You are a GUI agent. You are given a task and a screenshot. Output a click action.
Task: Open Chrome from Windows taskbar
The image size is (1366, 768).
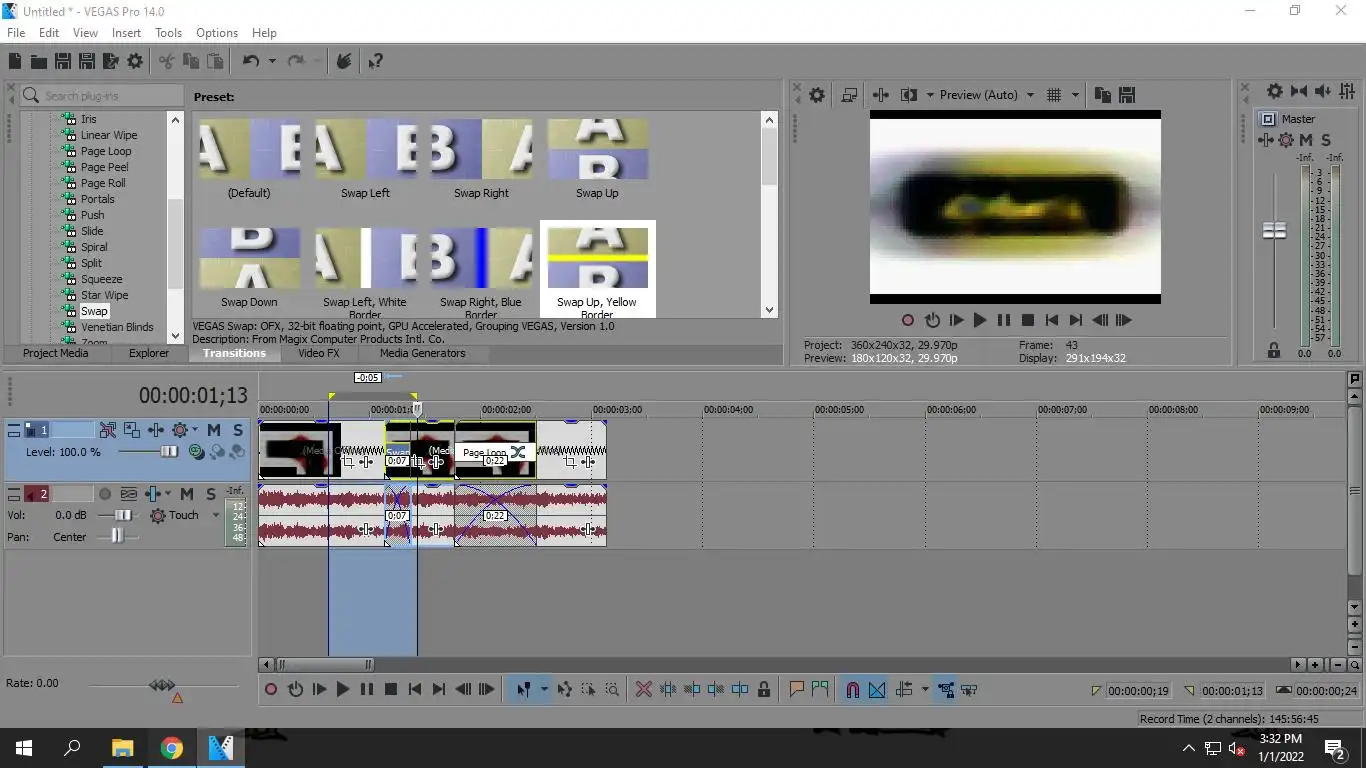(172, 748)
